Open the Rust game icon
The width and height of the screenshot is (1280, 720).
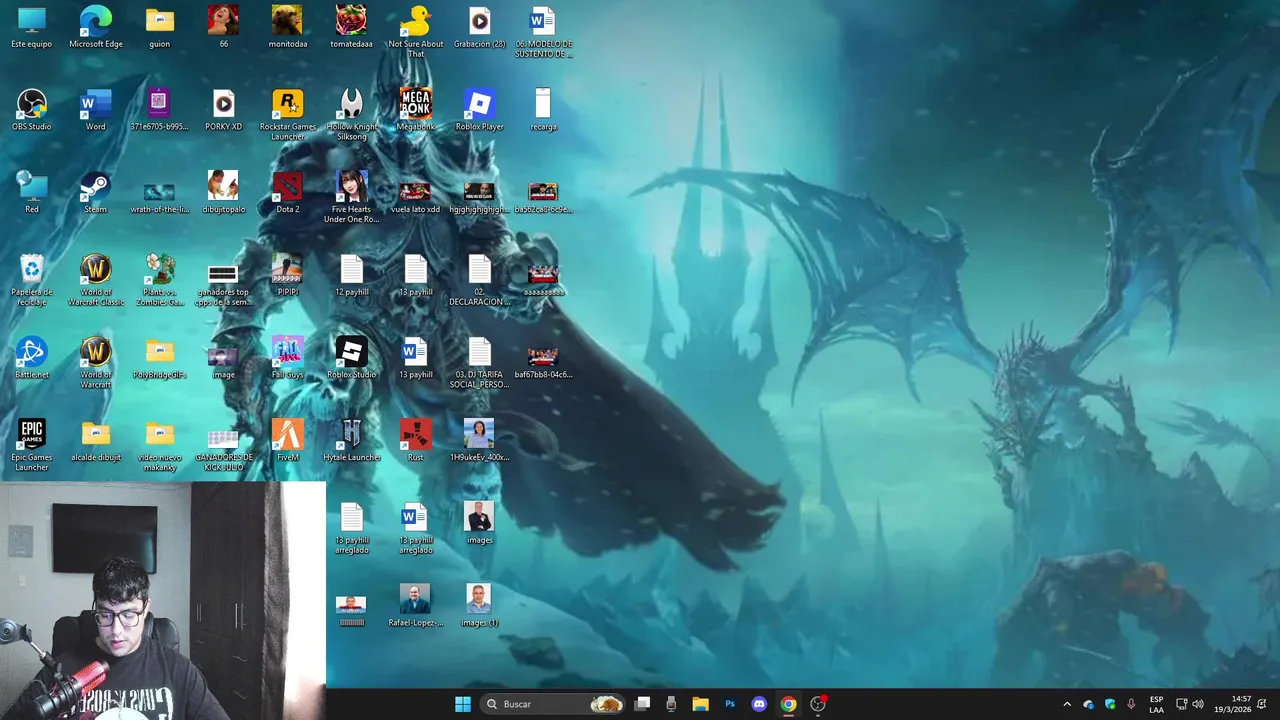[x=415, y=440]
